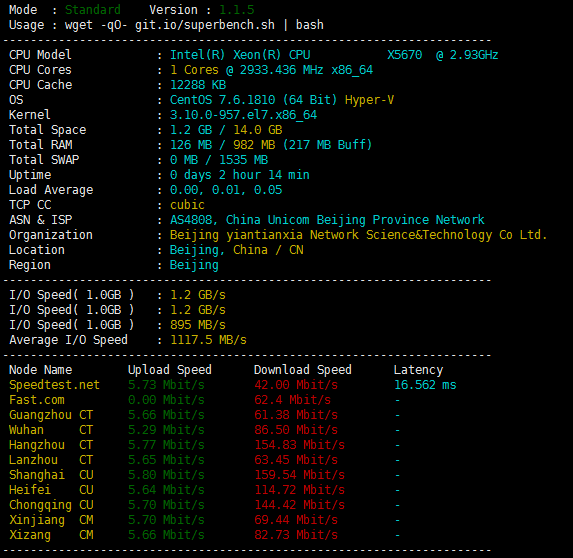Click Fast.com download '62.4 Mbit/s'

pyautogui.click(x=292, y=400)
